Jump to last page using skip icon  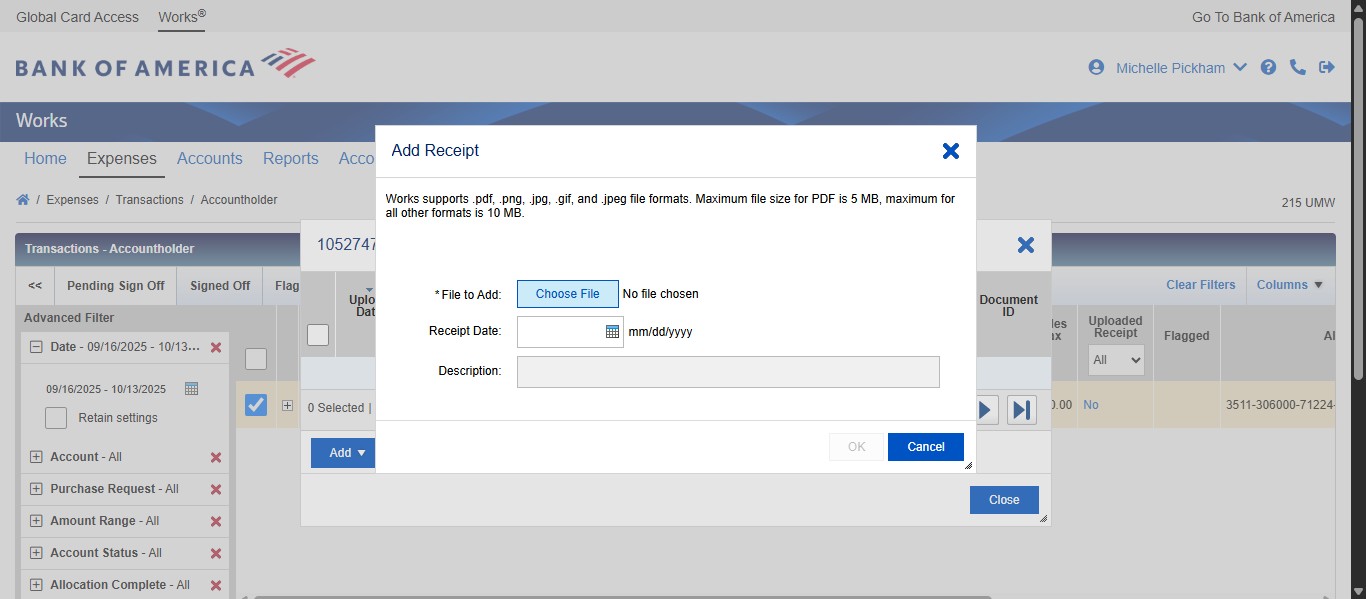coord(1021,409)
